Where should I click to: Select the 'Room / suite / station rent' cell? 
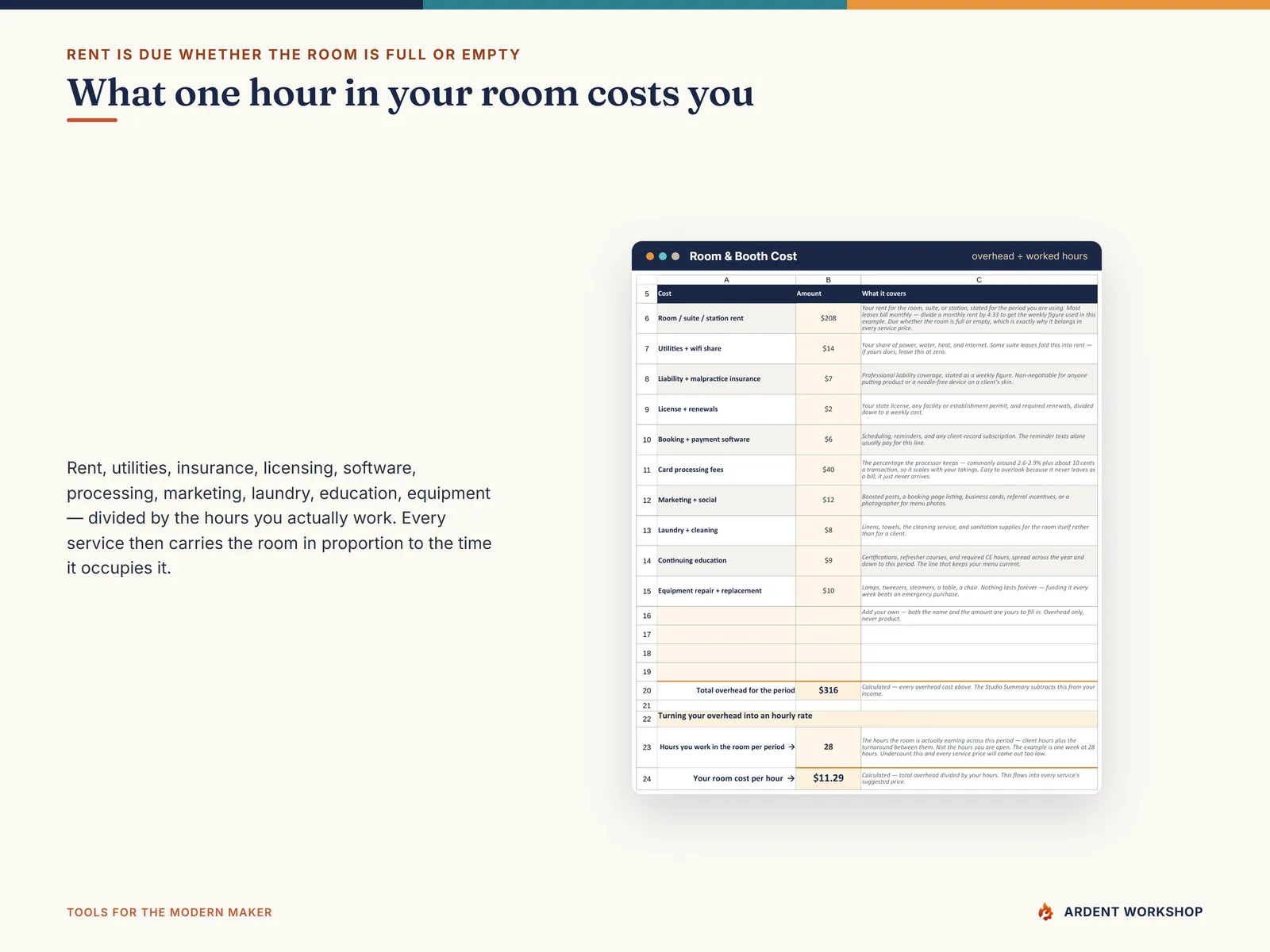[x=726, y=318]
